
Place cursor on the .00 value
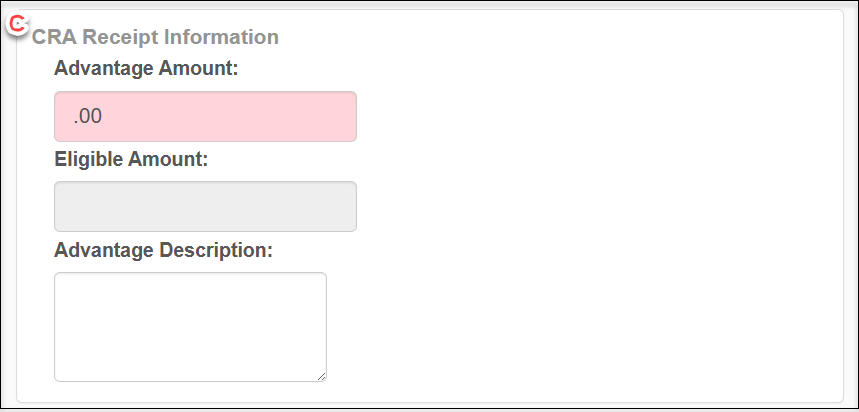coord(88,117)
